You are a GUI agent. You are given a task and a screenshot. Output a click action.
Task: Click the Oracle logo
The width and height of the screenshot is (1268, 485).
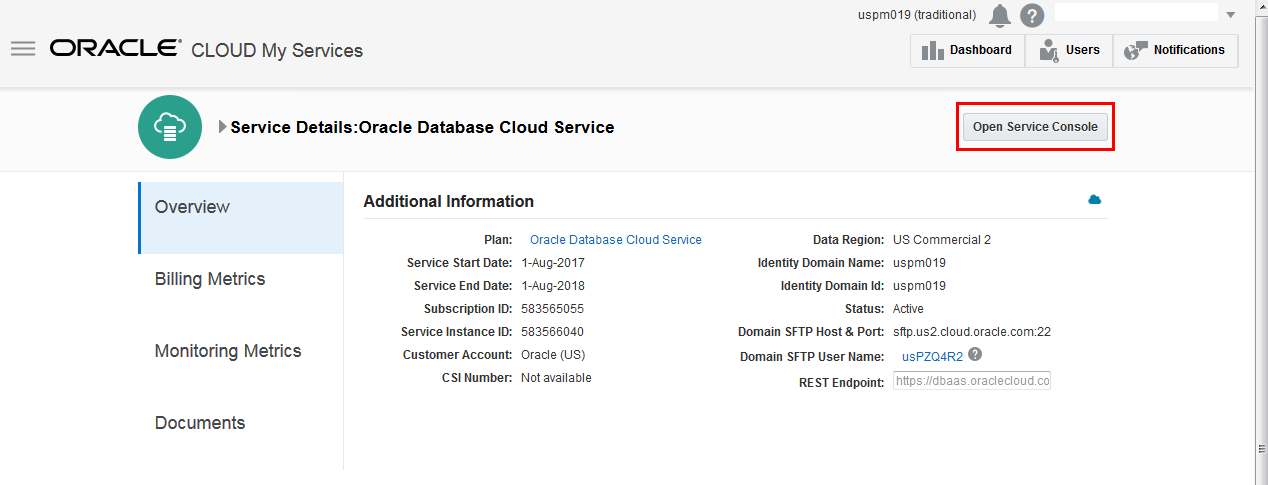coord(115,49)
